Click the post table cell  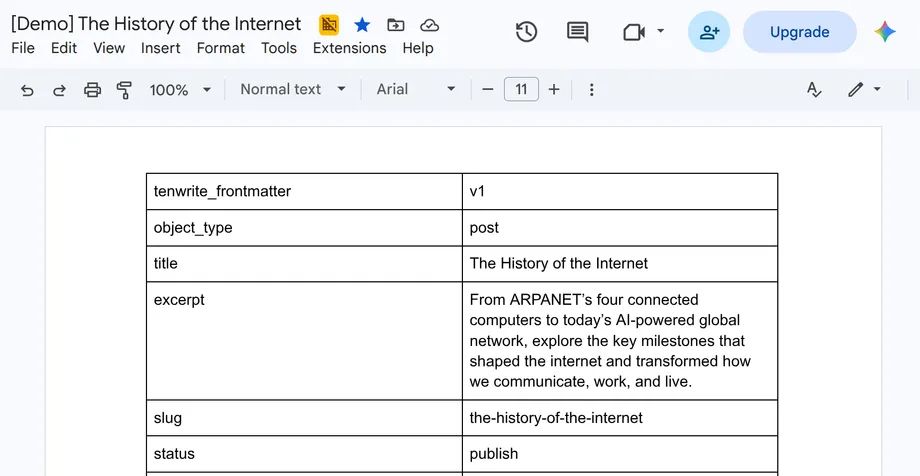(620, 228)
